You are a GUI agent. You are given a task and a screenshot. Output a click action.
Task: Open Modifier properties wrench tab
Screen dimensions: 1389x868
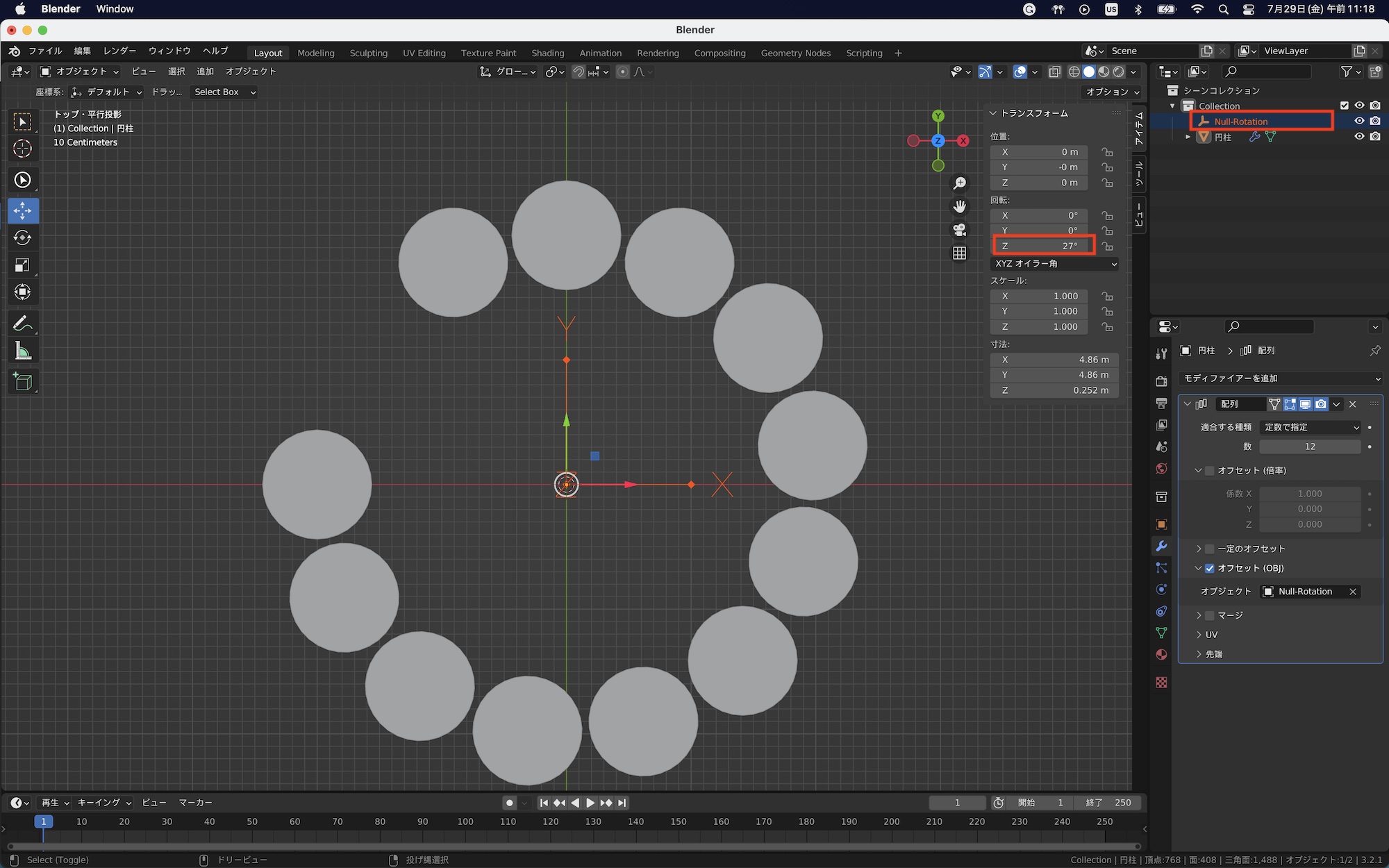coord(1161,546)
